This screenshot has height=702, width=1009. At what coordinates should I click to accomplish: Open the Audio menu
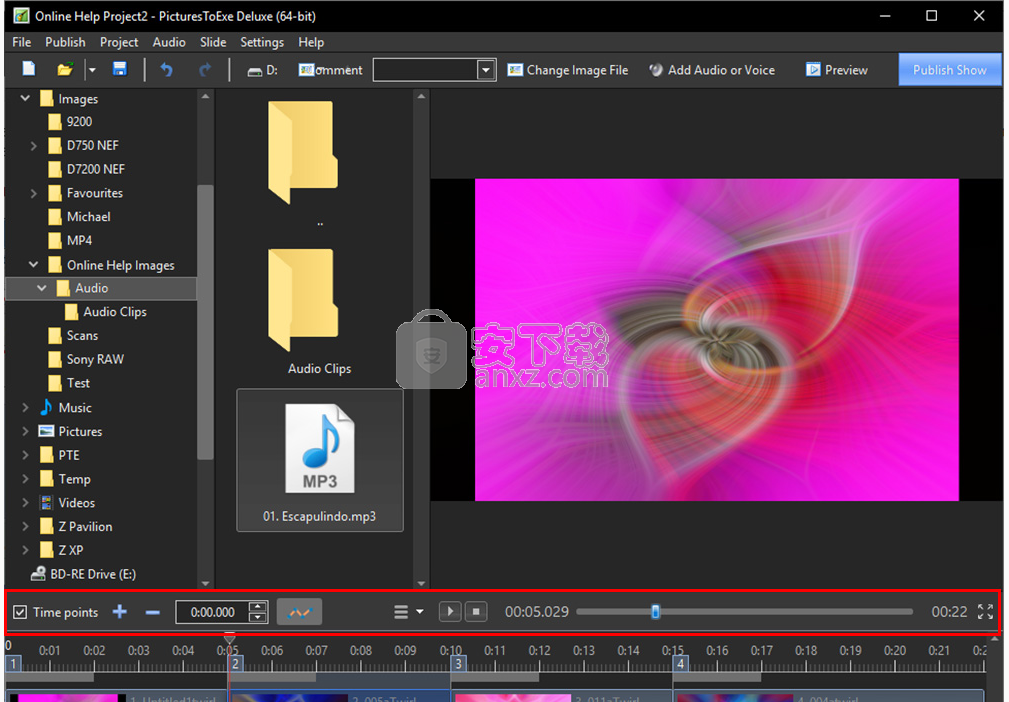click(x=169, y=42)
